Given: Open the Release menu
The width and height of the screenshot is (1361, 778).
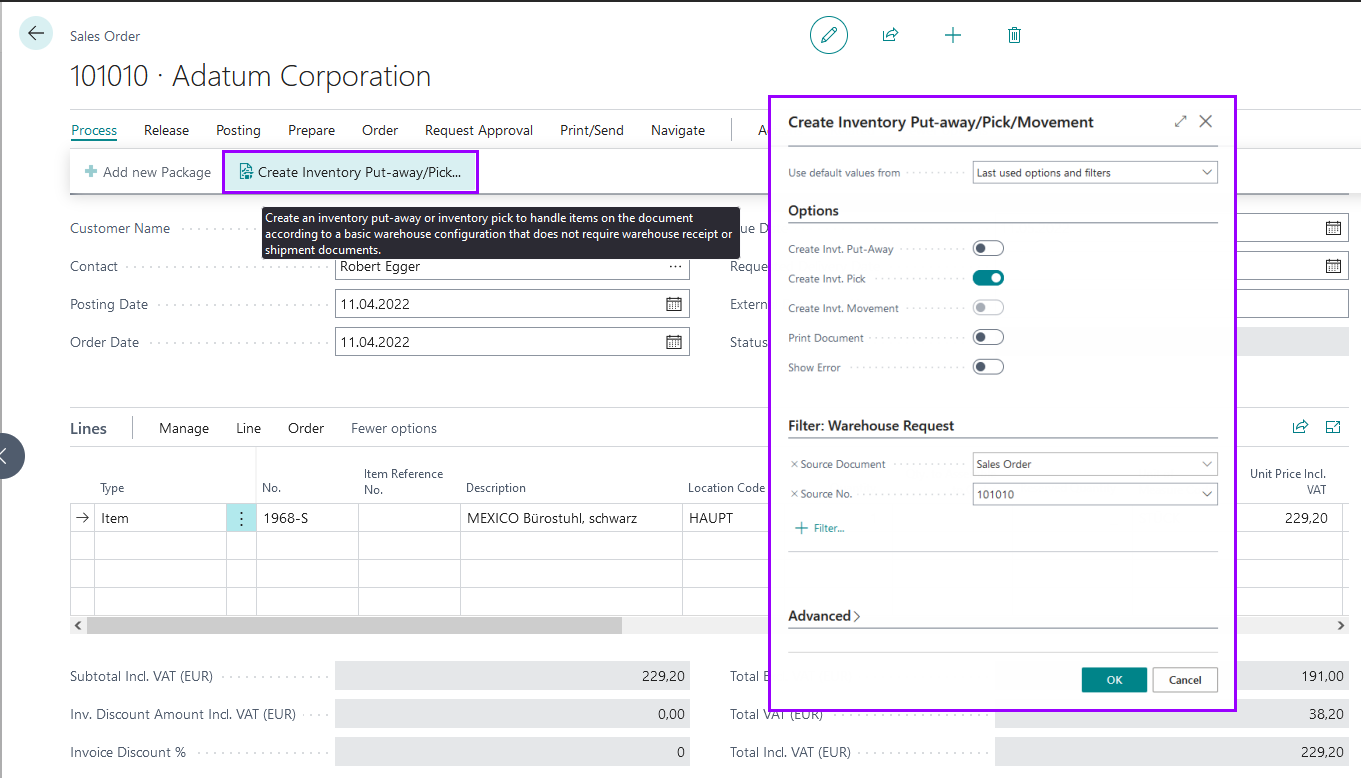Looking at the screenshot, I should click(166, 130).
